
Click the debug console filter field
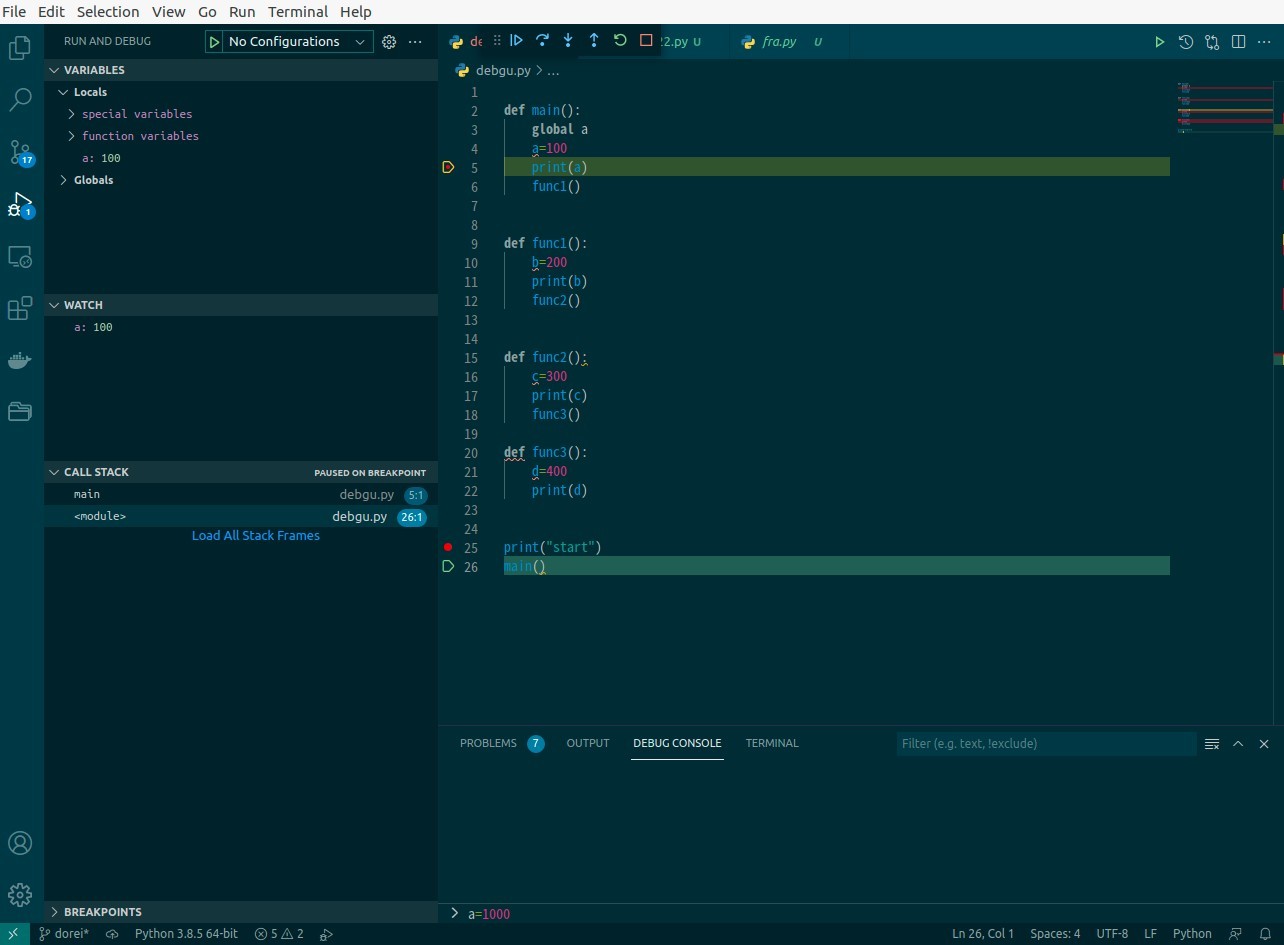coord(1046,744)
